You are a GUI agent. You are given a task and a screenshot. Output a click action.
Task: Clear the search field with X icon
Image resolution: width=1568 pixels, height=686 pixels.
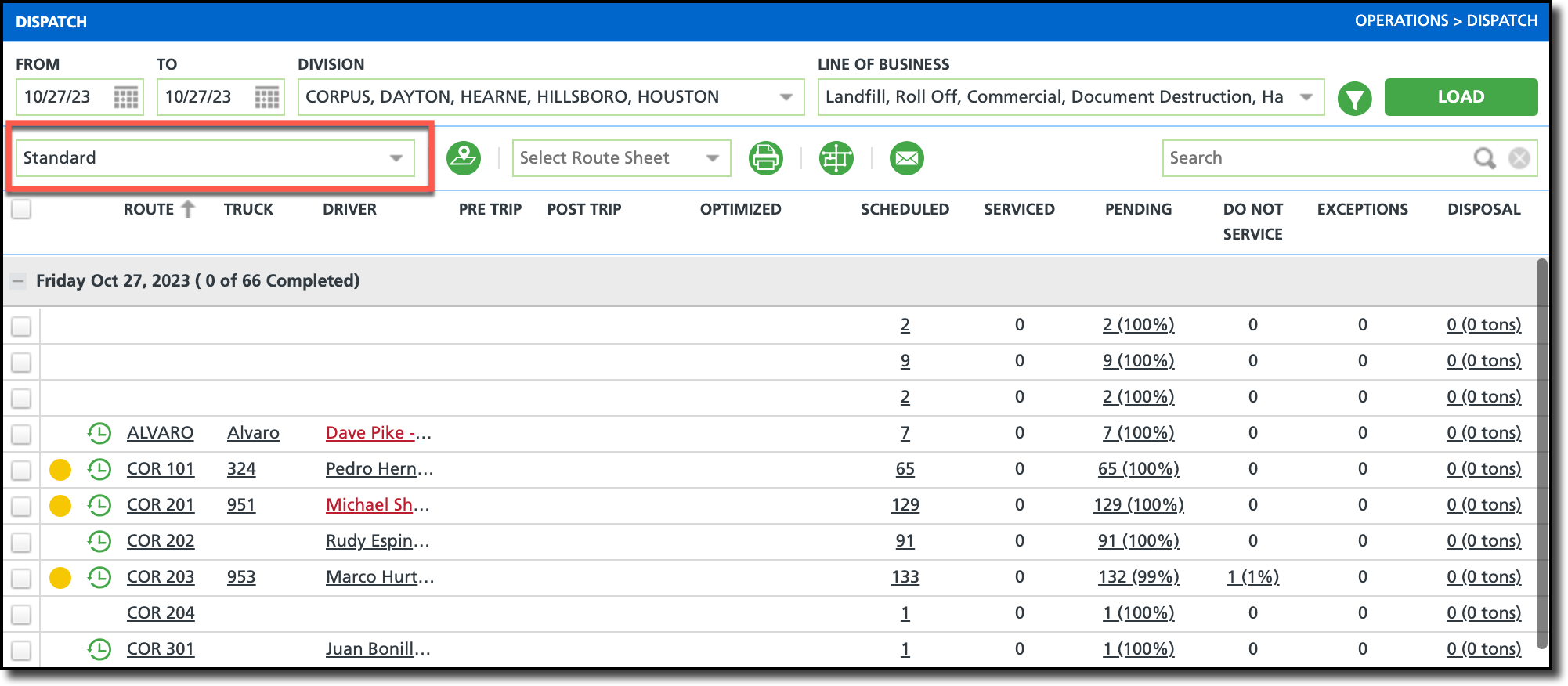(x=1519, y=158)
